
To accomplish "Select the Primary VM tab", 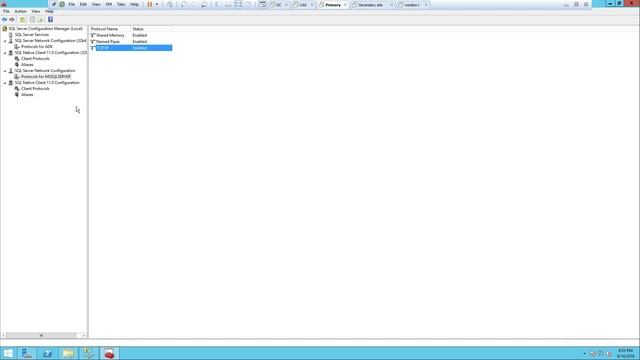I will pos(333,5).
